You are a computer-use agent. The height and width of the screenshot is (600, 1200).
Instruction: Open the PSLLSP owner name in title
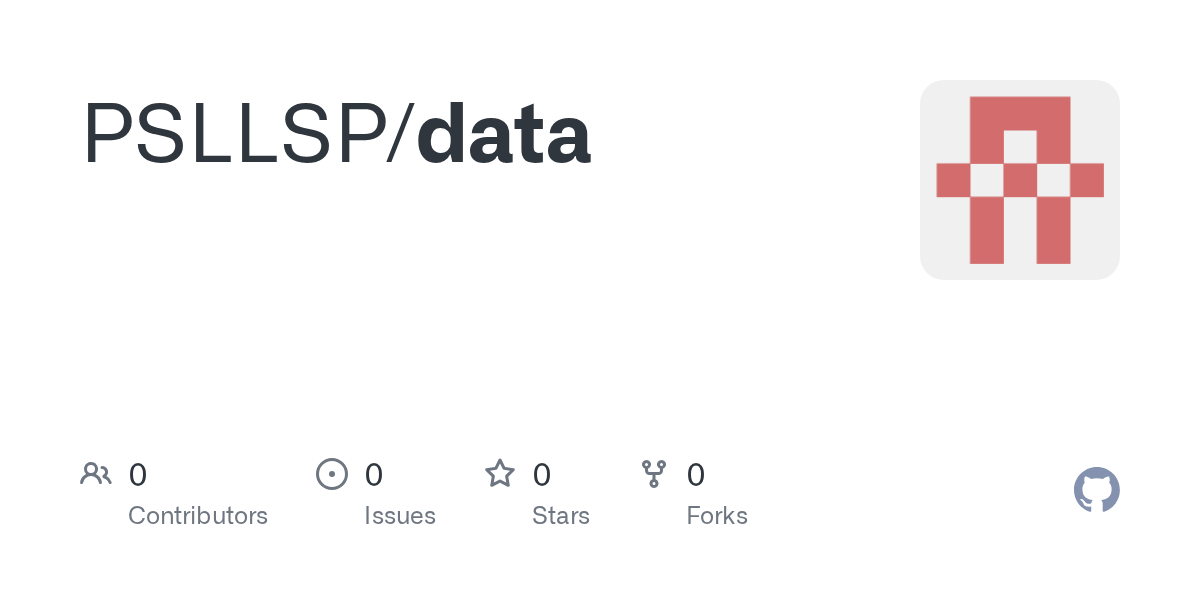tap(234, 135)
